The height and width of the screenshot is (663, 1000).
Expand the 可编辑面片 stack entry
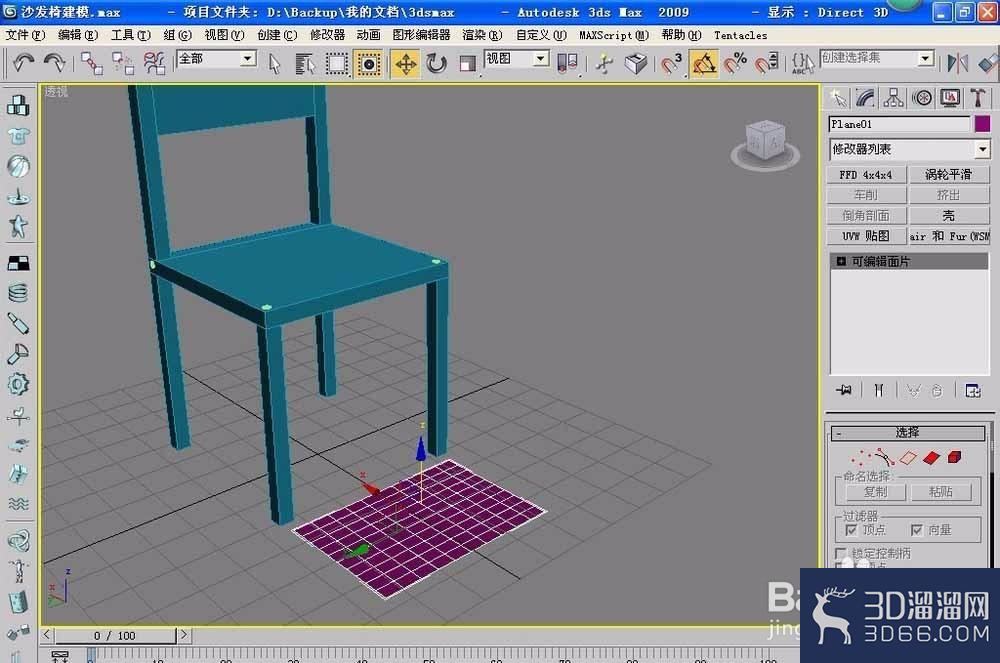pyautogui.click(x=841, y=261)
